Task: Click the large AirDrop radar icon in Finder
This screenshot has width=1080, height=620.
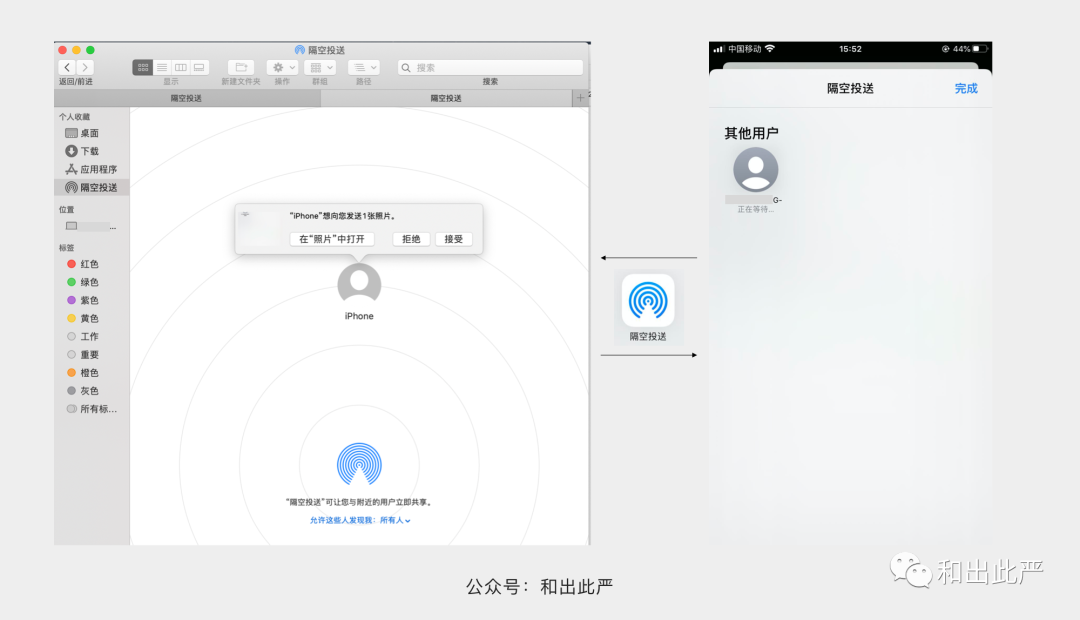Action: 359,465
